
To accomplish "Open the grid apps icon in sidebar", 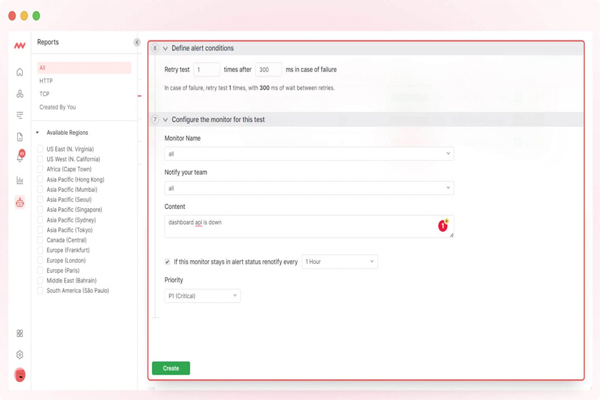I will (19, 333).
